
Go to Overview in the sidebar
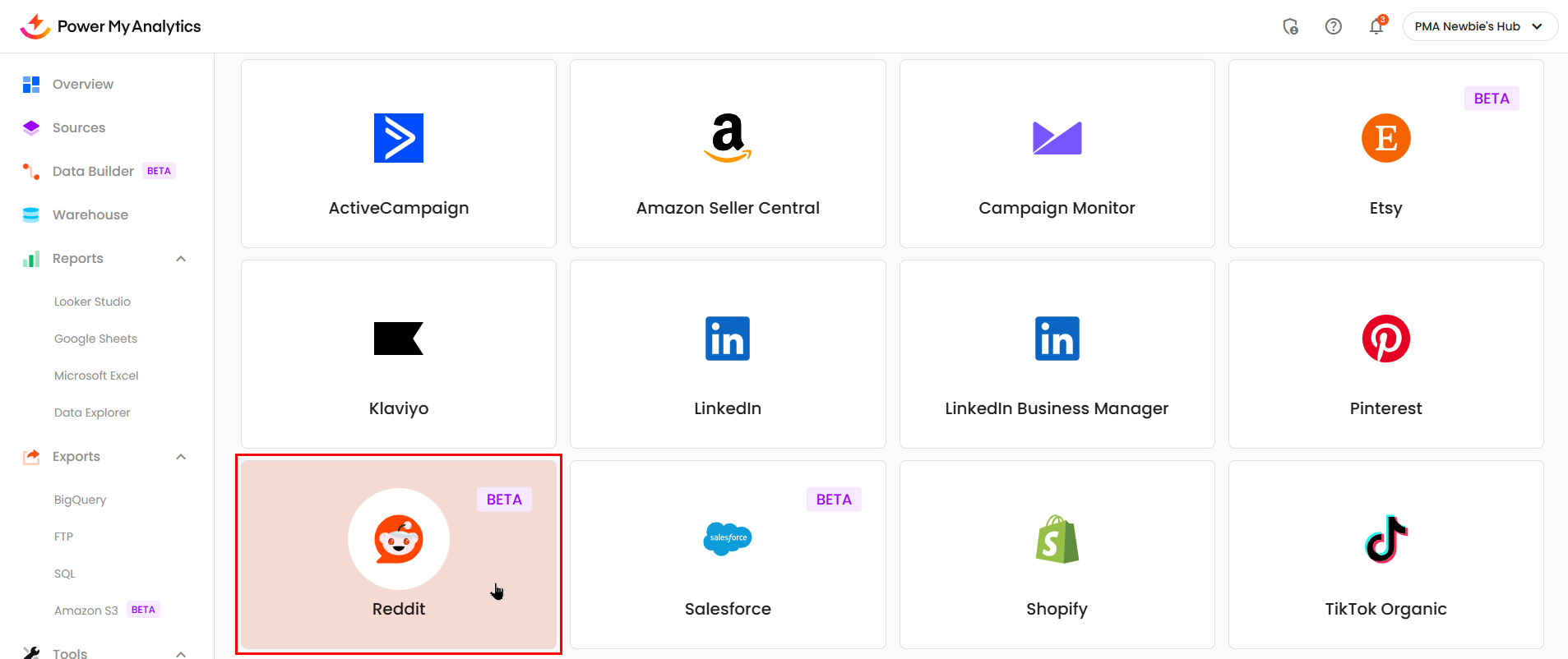point(82,84)
